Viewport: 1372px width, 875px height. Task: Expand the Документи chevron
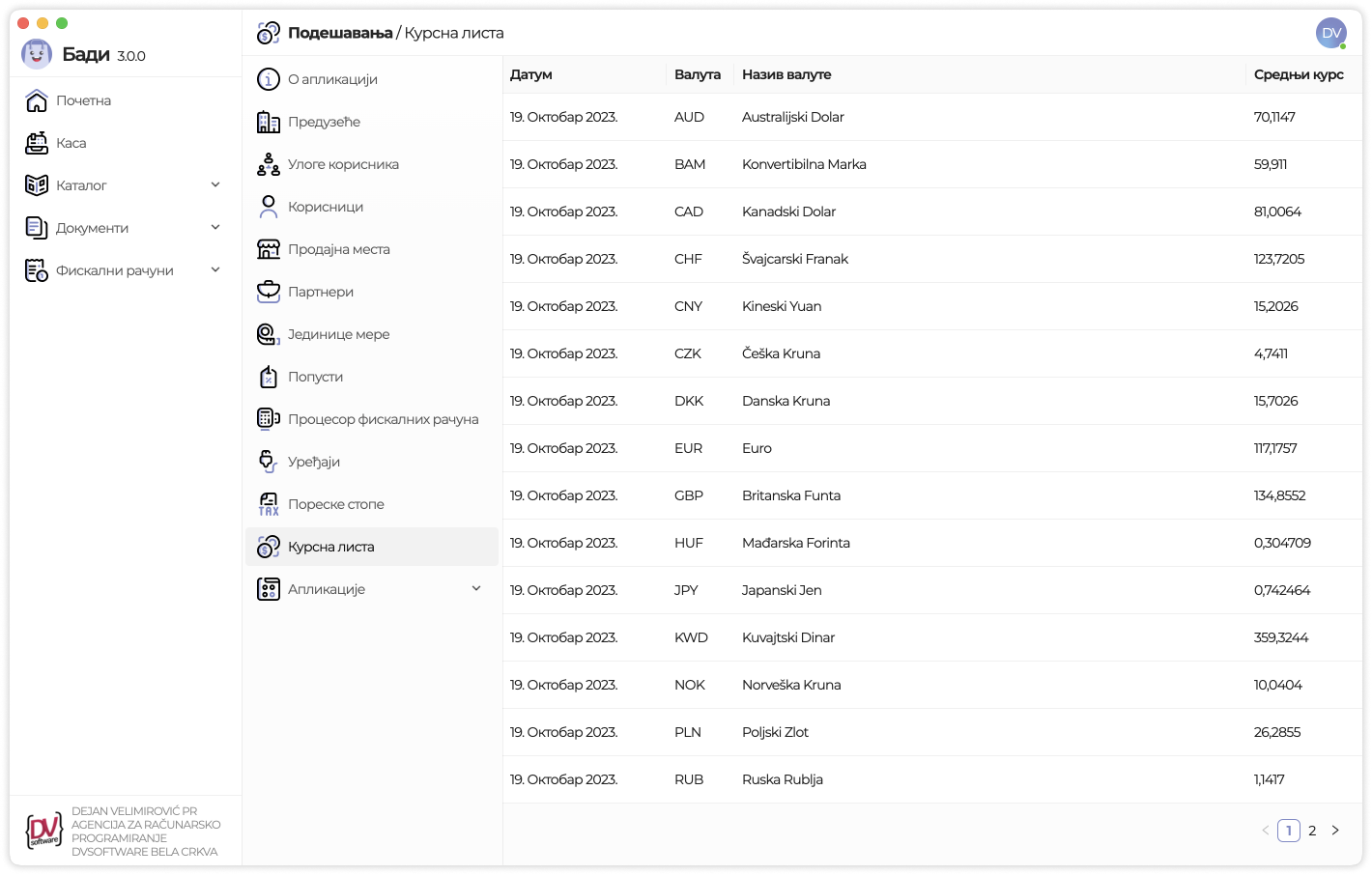click(x=215, y=227)
